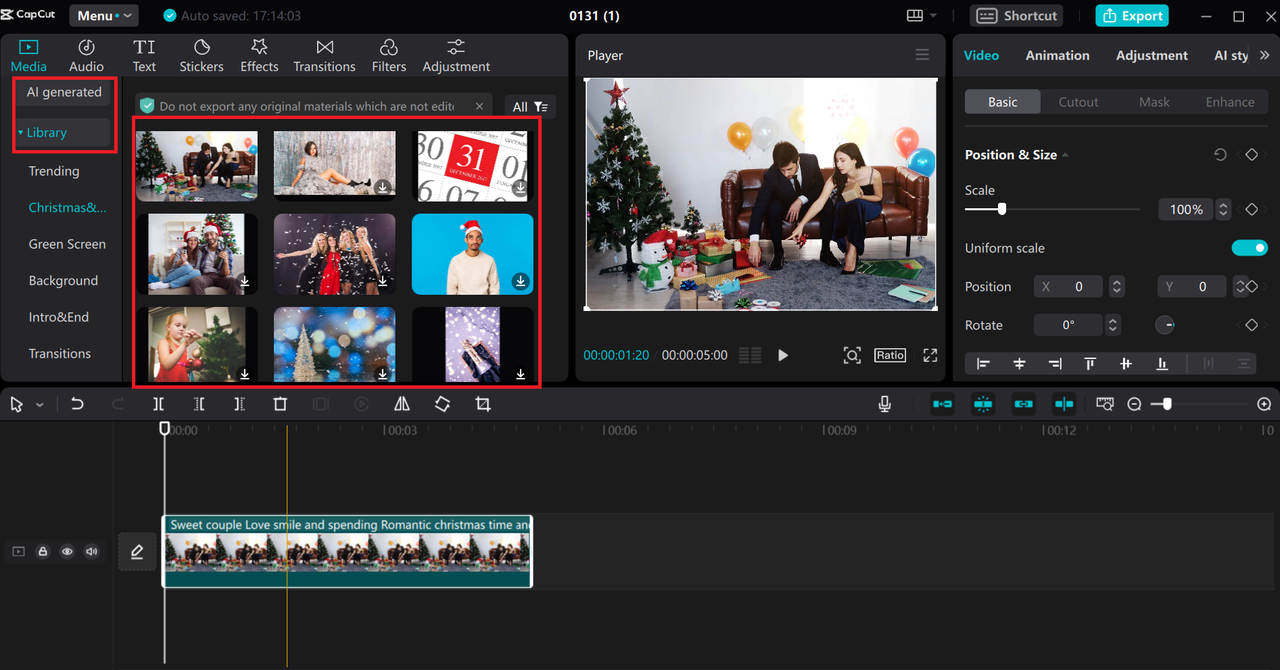This screenshot has height=670, width=1280.
Task: Select AI generated in media sidebar
Action: pyautogui.click(x=63, y=92)
